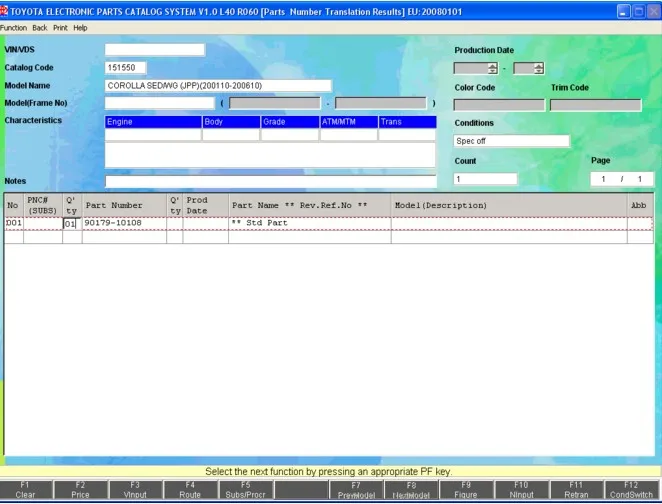Open the Help menu
The image size is (662, 504).
[x=80, y=28]
